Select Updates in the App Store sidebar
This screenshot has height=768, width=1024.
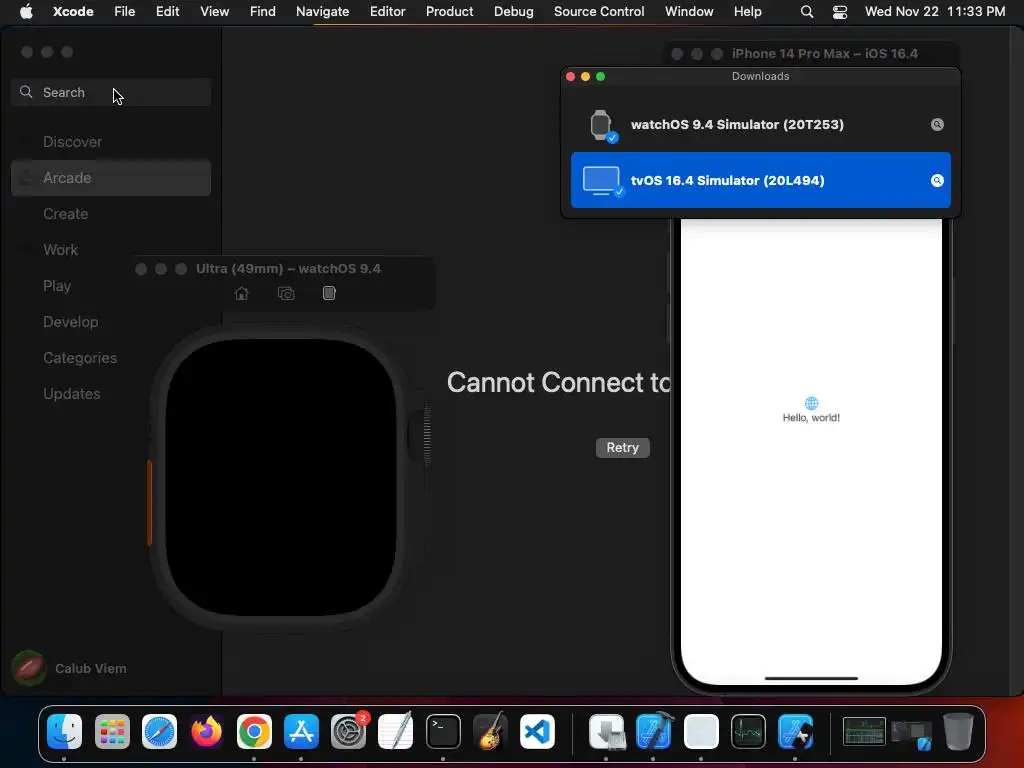[x=72, y=394]
